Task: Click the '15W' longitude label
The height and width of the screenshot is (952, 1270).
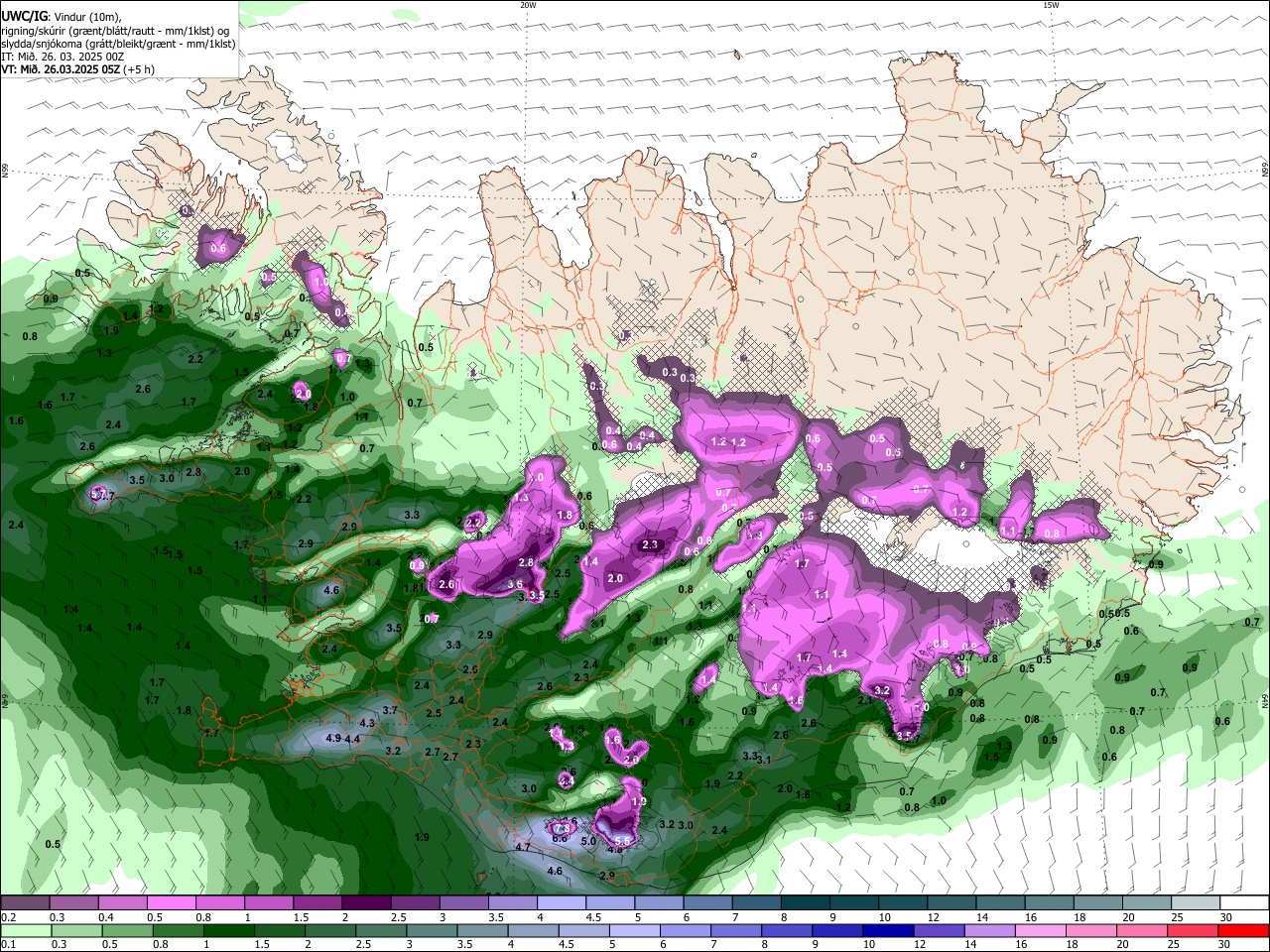Action: click(x=1051, y=5)
